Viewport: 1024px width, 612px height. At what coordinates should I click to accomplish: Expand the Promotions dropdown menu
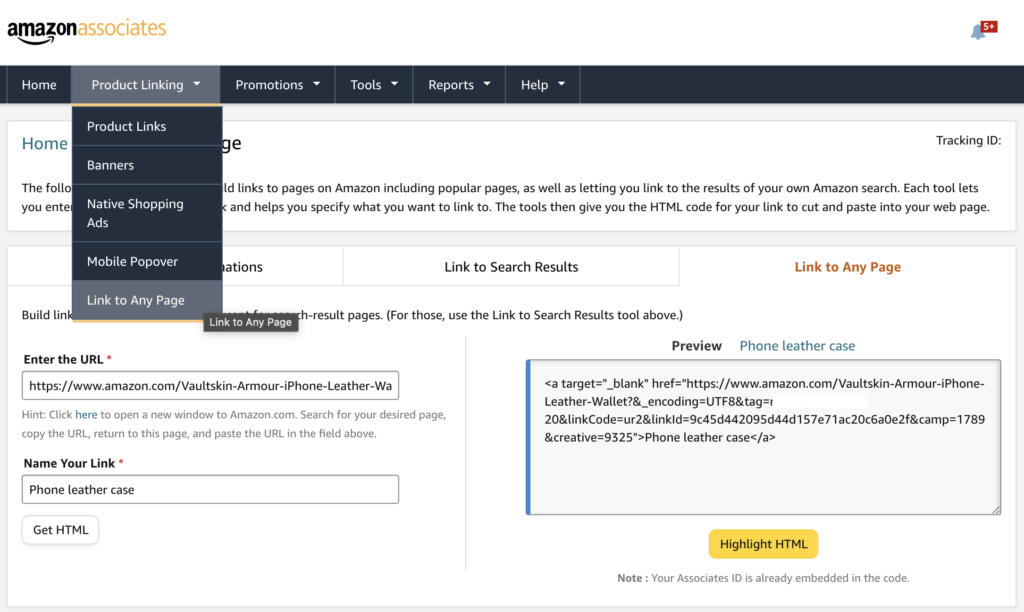point(278,85)
